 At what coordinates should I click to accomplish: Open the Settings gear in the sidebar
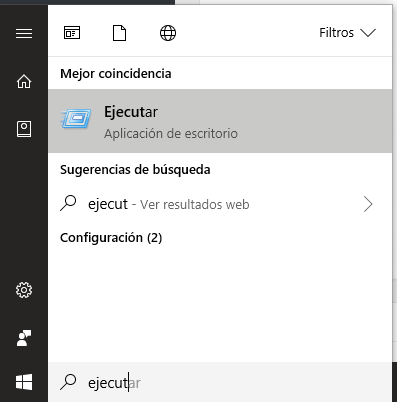point(24,290)
